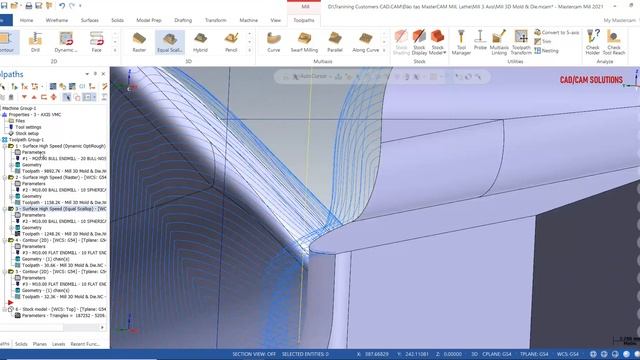The image size is (640, 360).
Task: Select the Swarf Milling toolpath icon
Action: 304,42
